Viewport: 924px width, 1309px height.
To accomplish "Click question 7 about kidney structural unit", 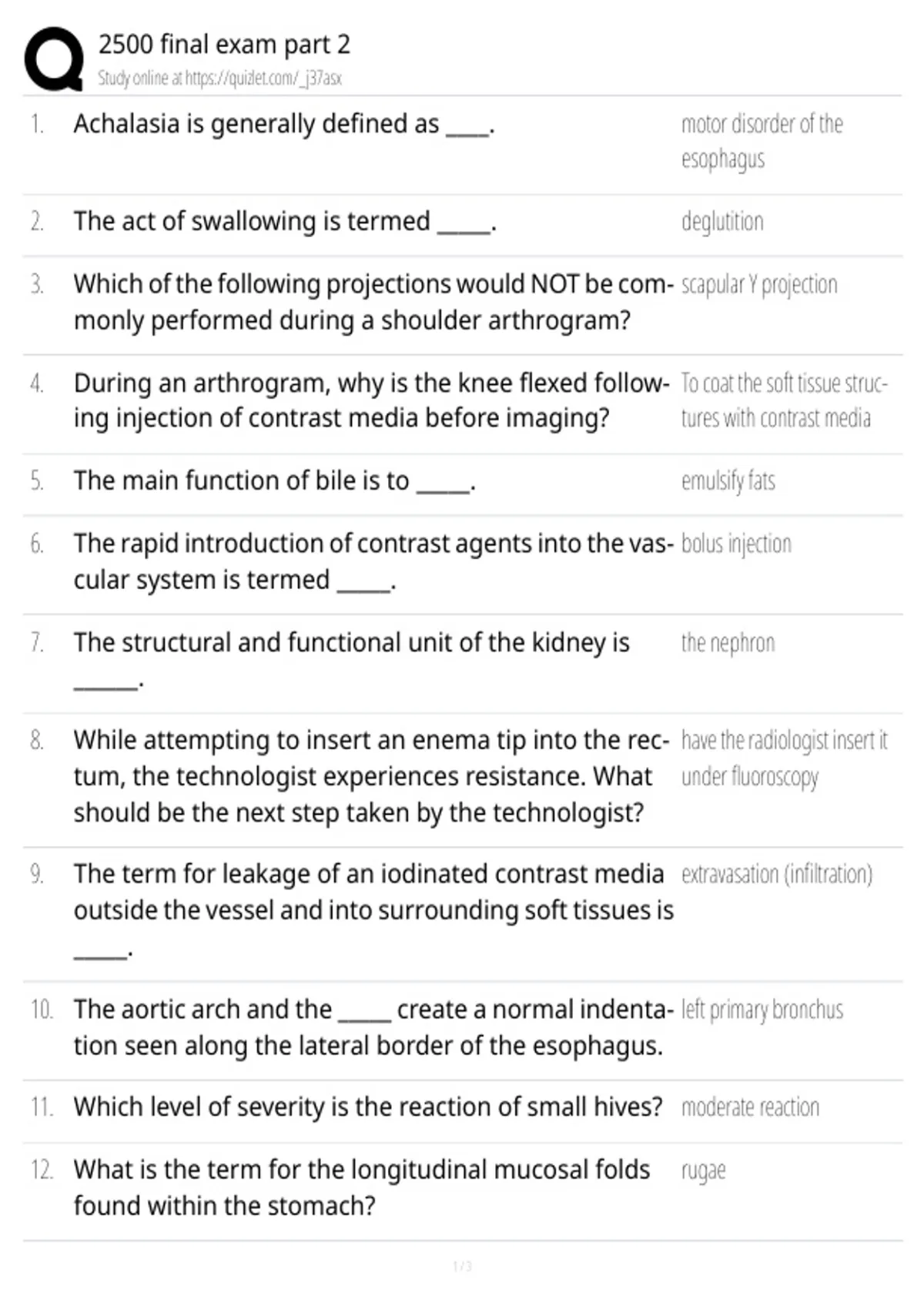I will click(x=352, y=661).
